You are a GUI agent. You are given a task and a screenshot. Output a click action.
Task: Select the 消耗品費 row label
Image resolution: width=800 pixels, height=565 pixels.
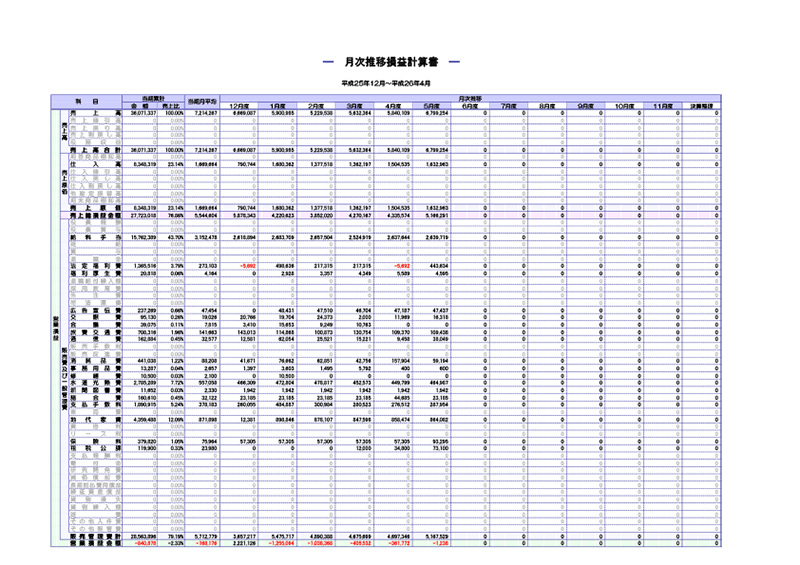[x=95, y=361]
